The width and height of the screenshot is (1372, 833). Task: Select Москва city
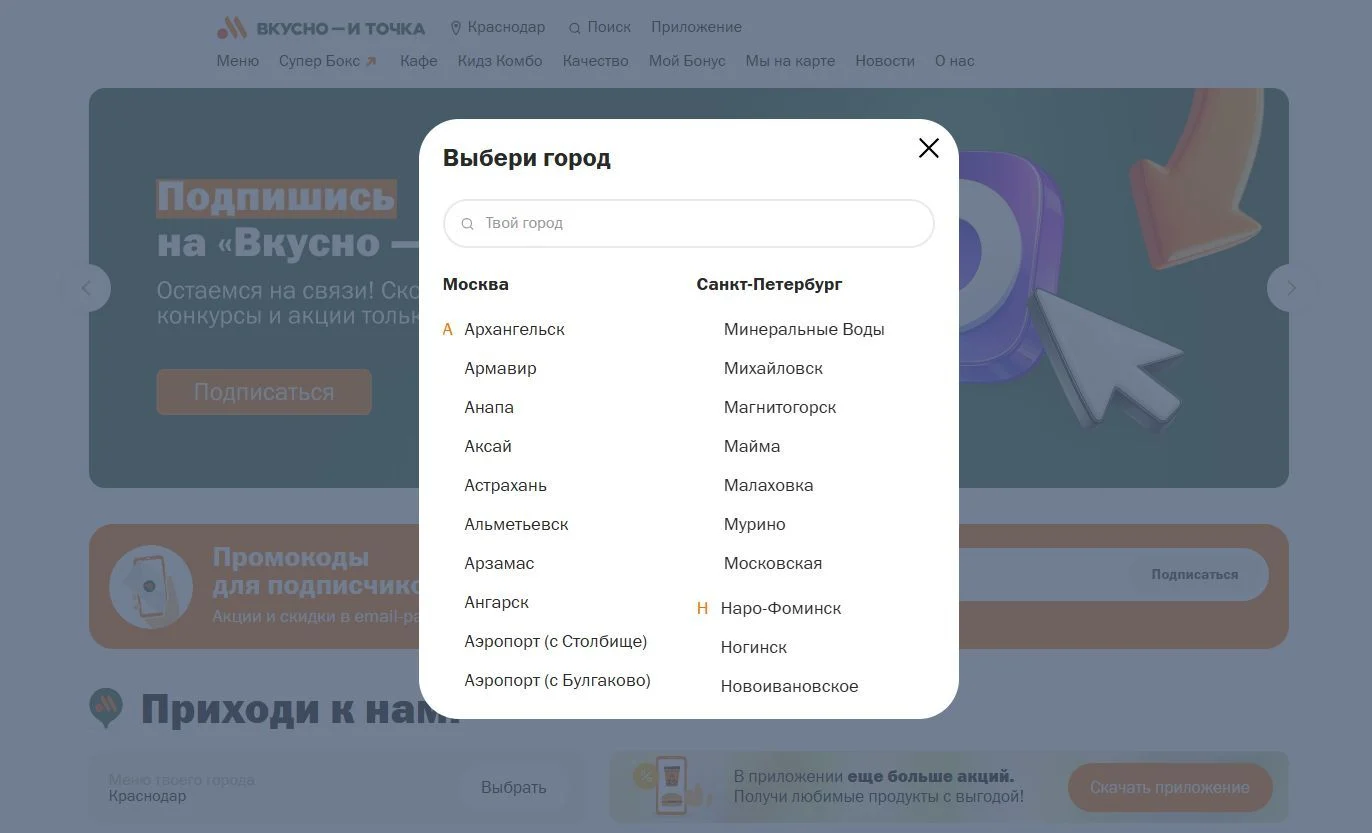(475, 284)
